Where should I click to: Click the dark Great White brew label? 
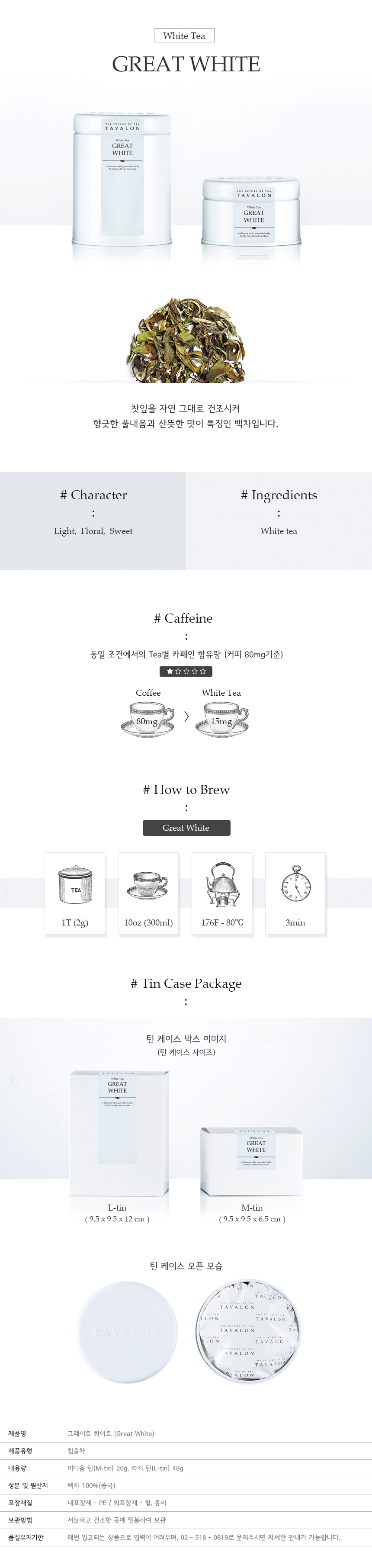click(x=186, y=828)
